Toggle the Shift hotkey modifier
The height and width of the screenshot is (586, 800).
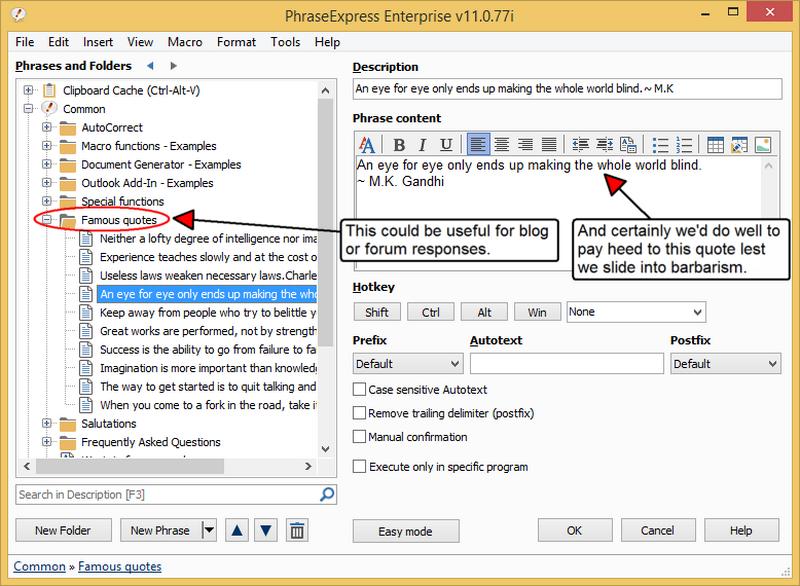(x=377, y=312)
